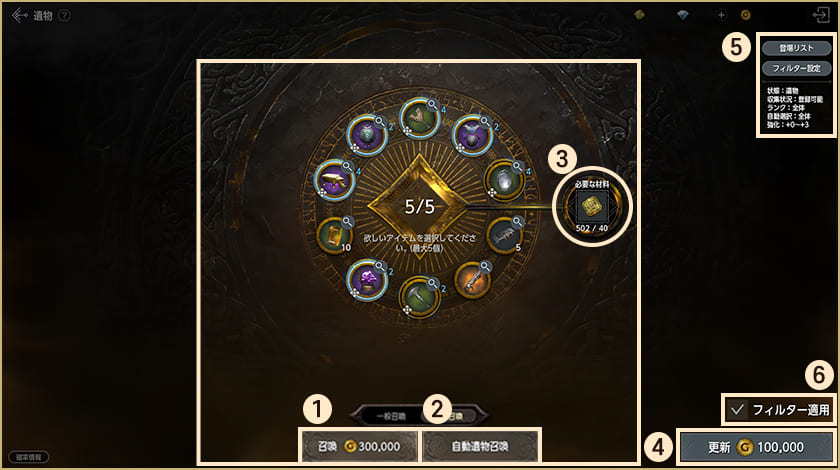View the 確率情報 probability info
Viewport: 840px width, 470px height.
point(28,457)
